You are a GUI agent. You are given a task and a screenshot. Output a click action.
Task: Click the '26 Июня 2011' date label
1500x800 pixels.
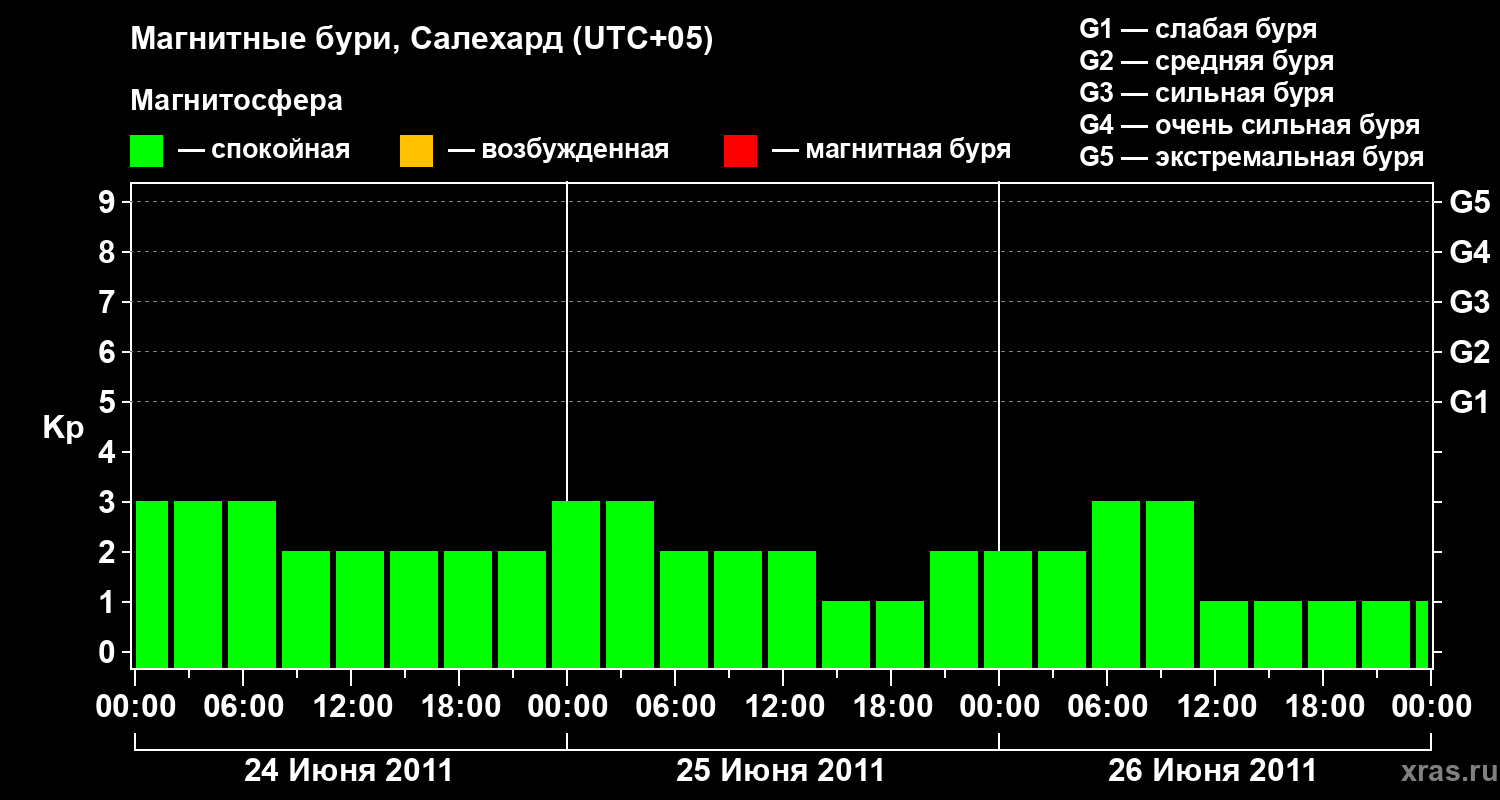coord(1213,771)
